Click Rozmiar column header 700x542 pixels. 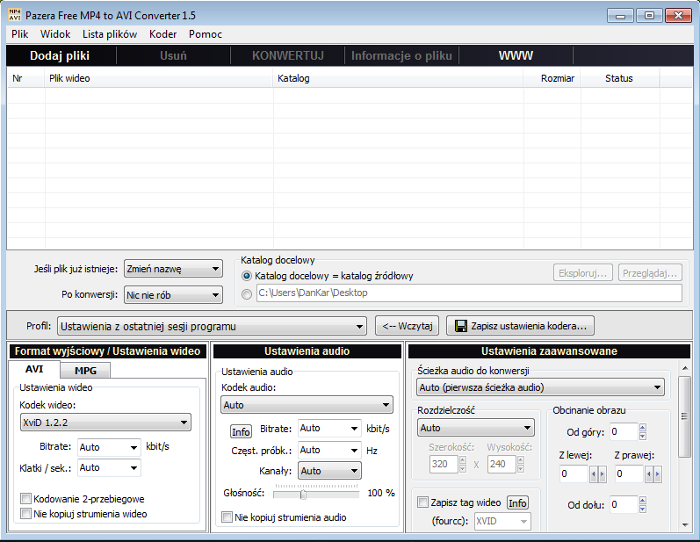click(x=552, y=78)
